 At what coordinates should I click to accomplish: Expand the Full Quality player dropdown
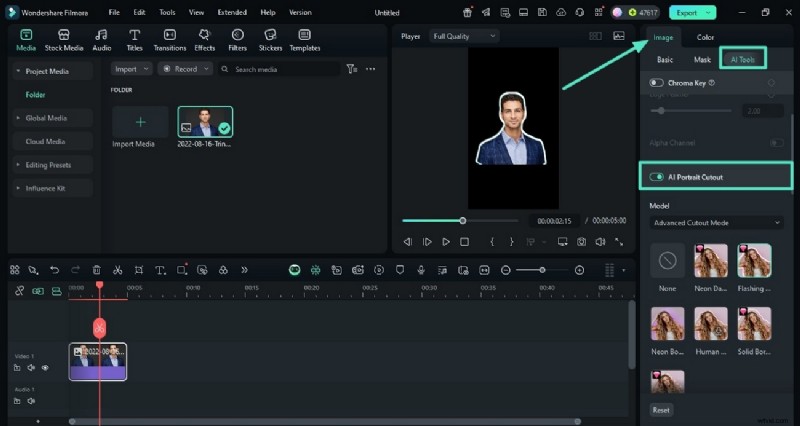coord(464,36)
